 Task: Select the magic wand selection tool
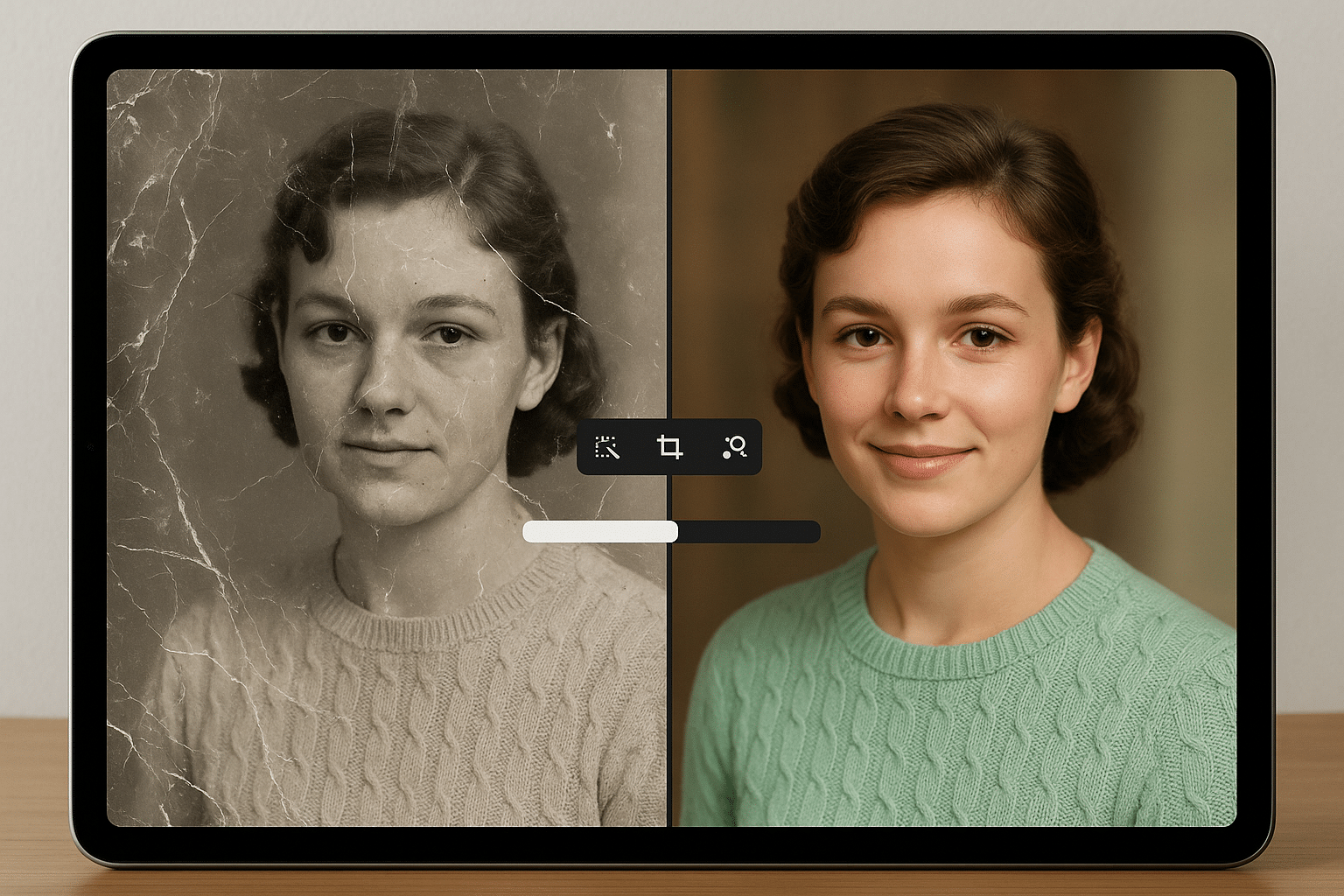coord(606,447)
